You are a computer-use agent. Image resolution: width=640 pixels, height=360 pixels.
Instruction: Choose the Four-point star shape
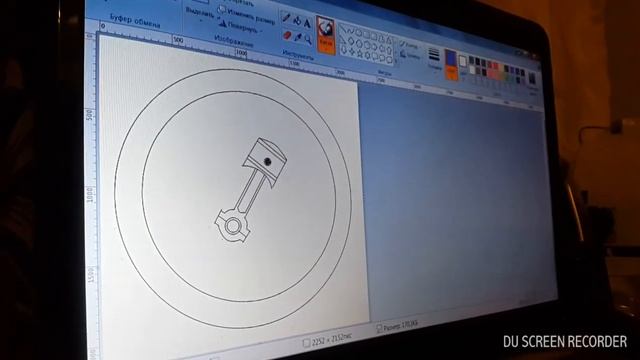pyautogui.click(x=352, y=51)
